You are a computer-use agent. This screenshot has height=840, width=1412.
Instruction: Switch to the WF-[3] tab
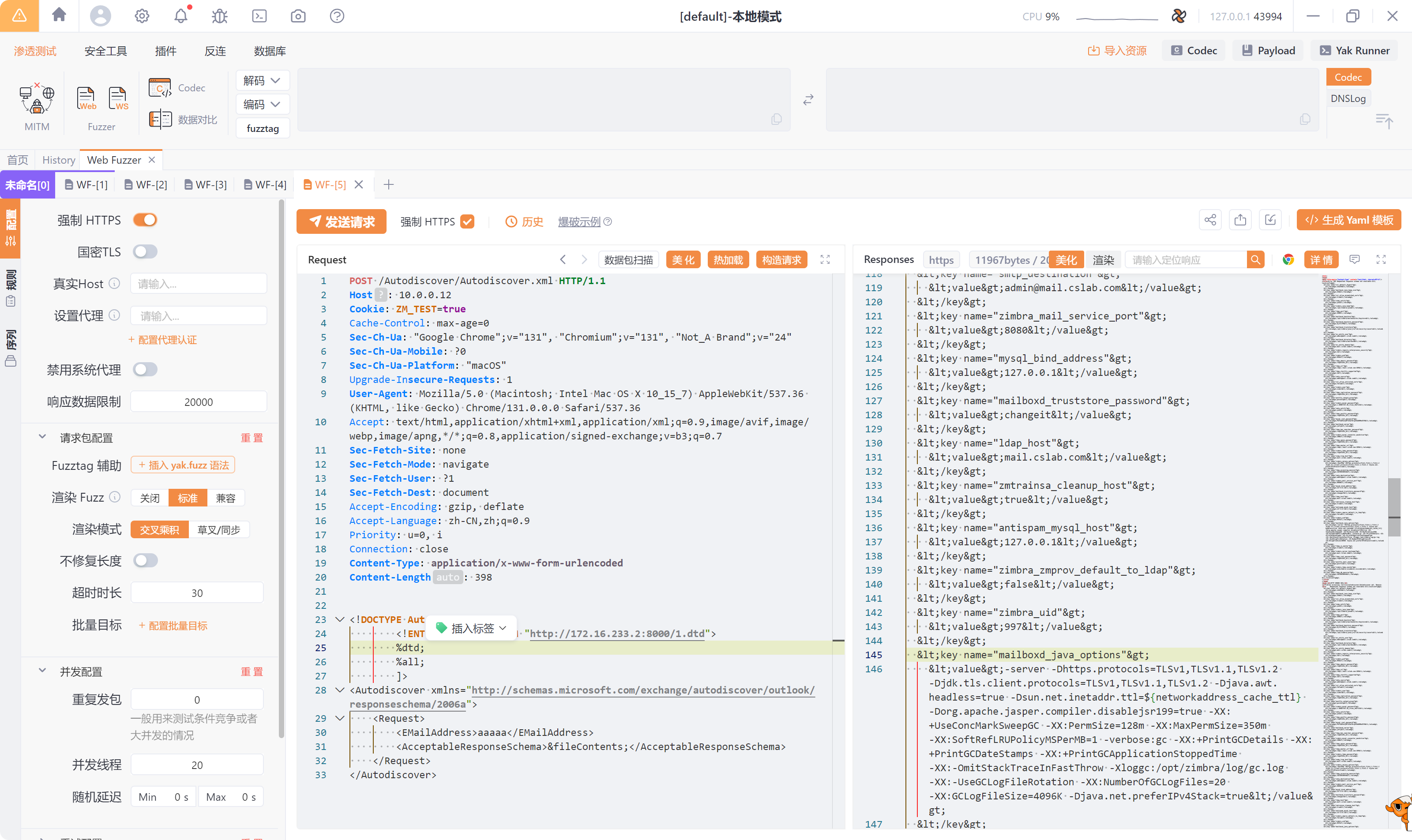pos(206,184)
